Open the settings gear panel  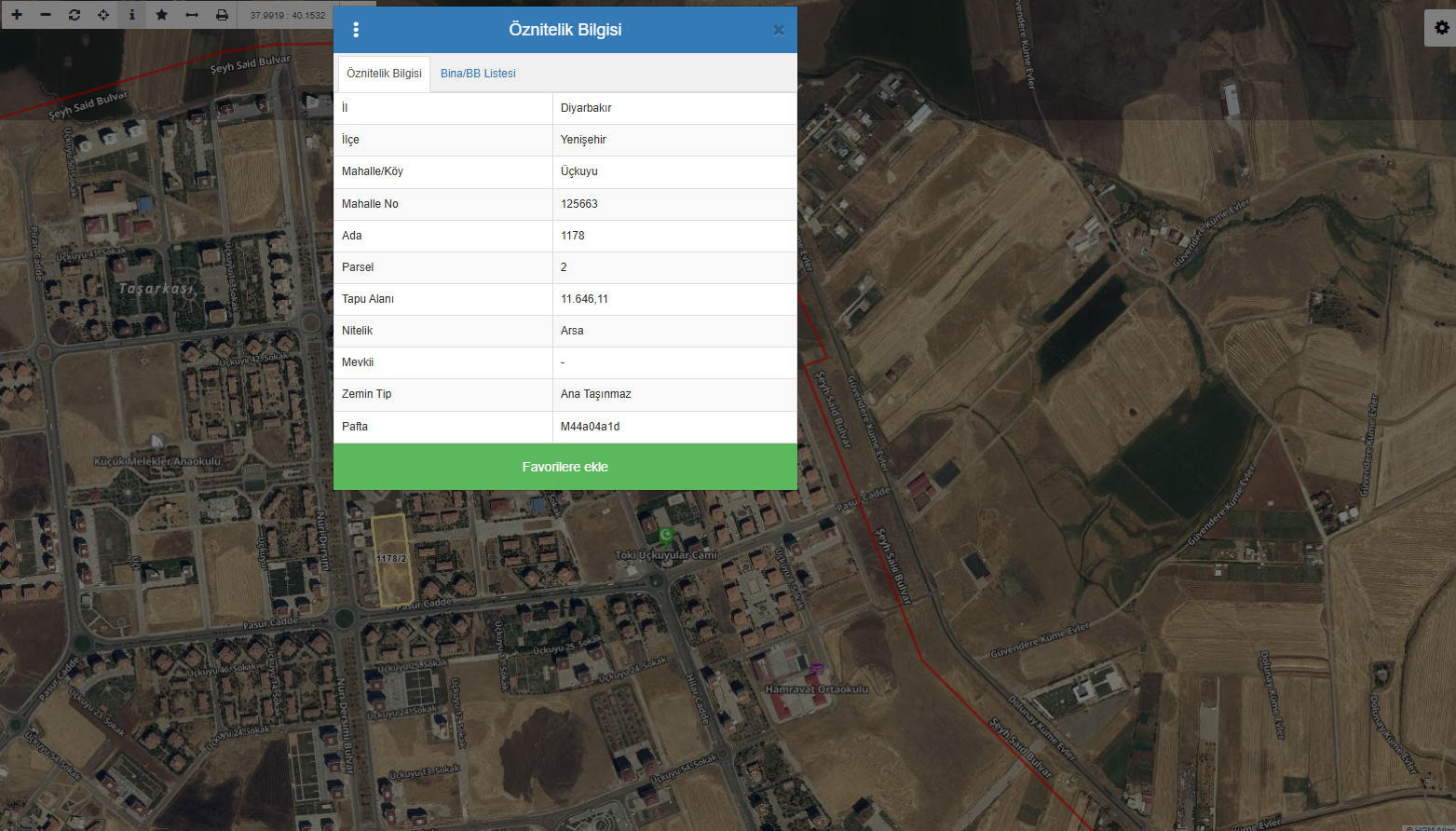pyautogui.click(x=1441, y=28)
